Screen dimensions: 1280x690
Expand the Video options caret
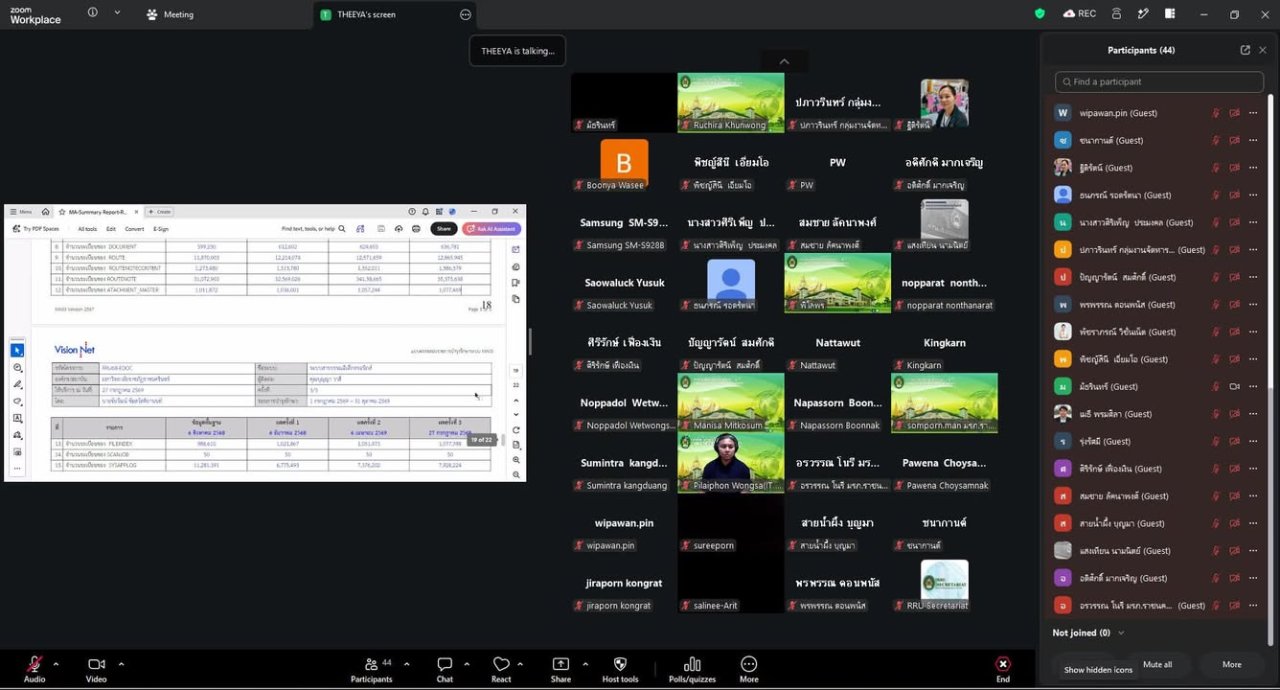(121, 663)
